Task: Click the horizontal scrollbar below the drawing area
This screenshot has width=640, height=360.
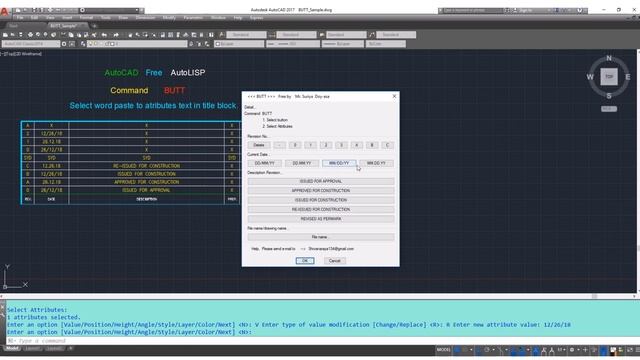Action: pos(318,296)
